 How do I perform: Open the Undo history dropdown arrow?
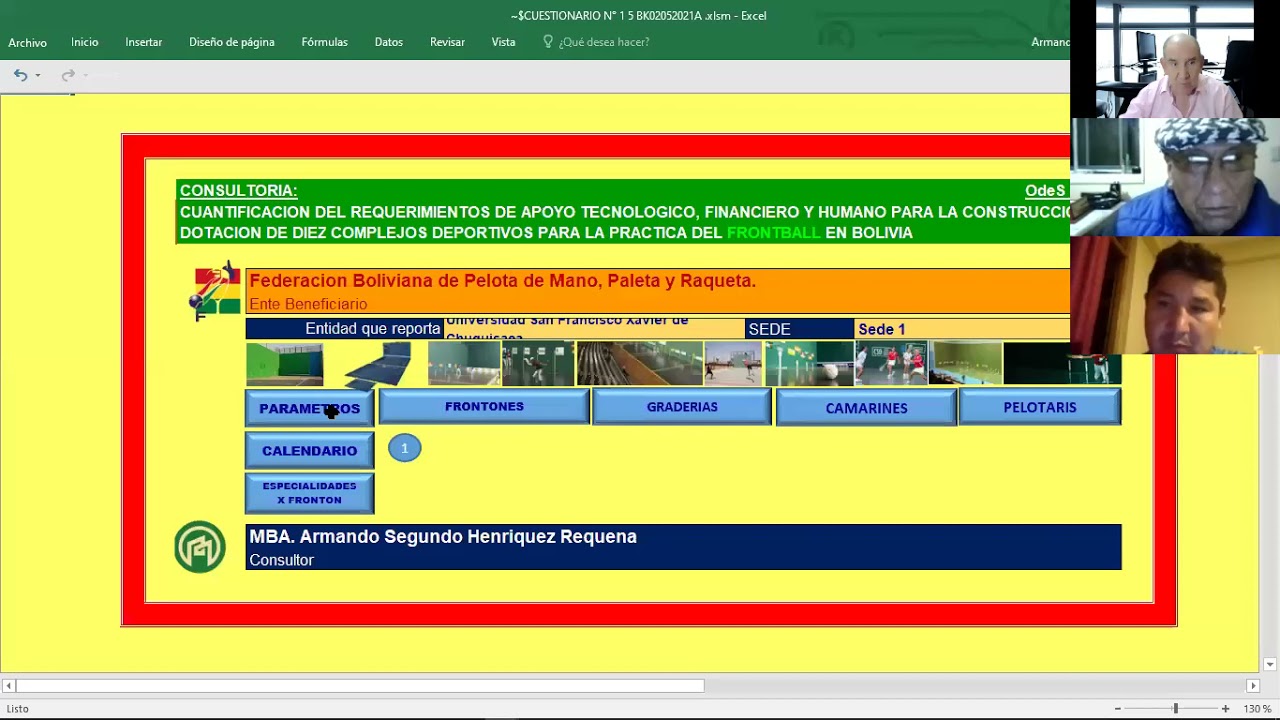[x=38, y=75]
